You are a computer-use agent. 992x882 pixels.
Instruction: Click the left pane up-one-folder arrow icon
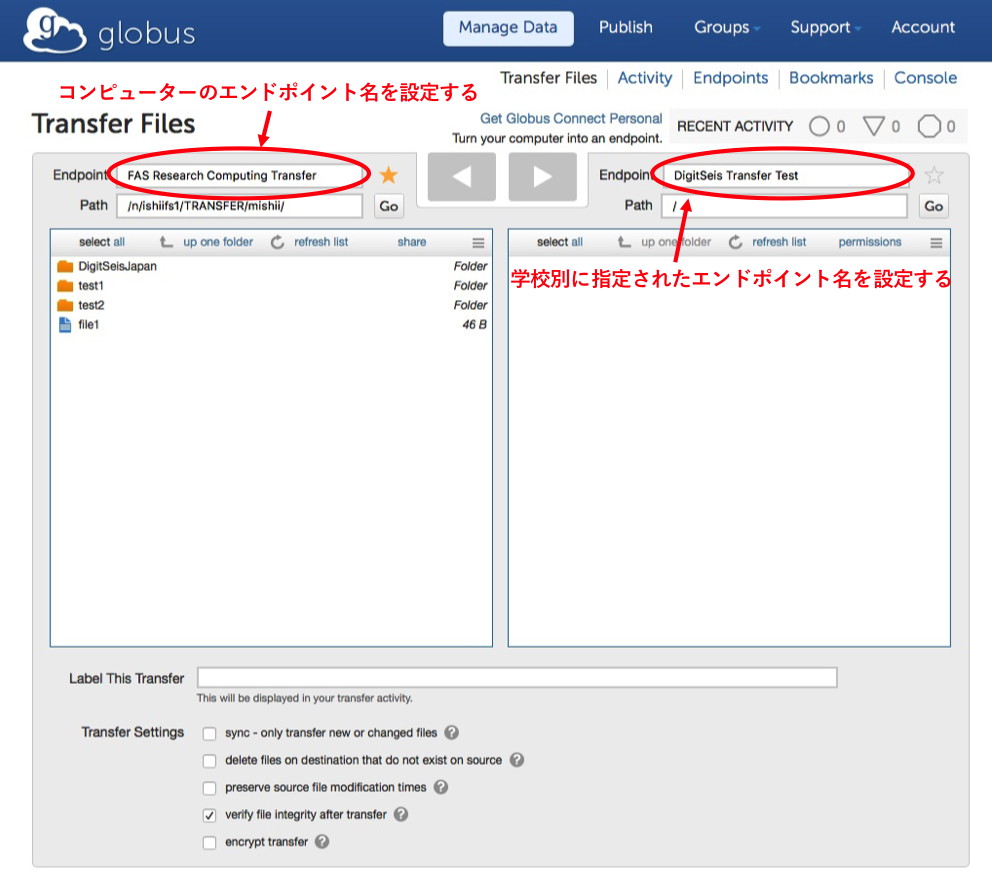(166, 242)
